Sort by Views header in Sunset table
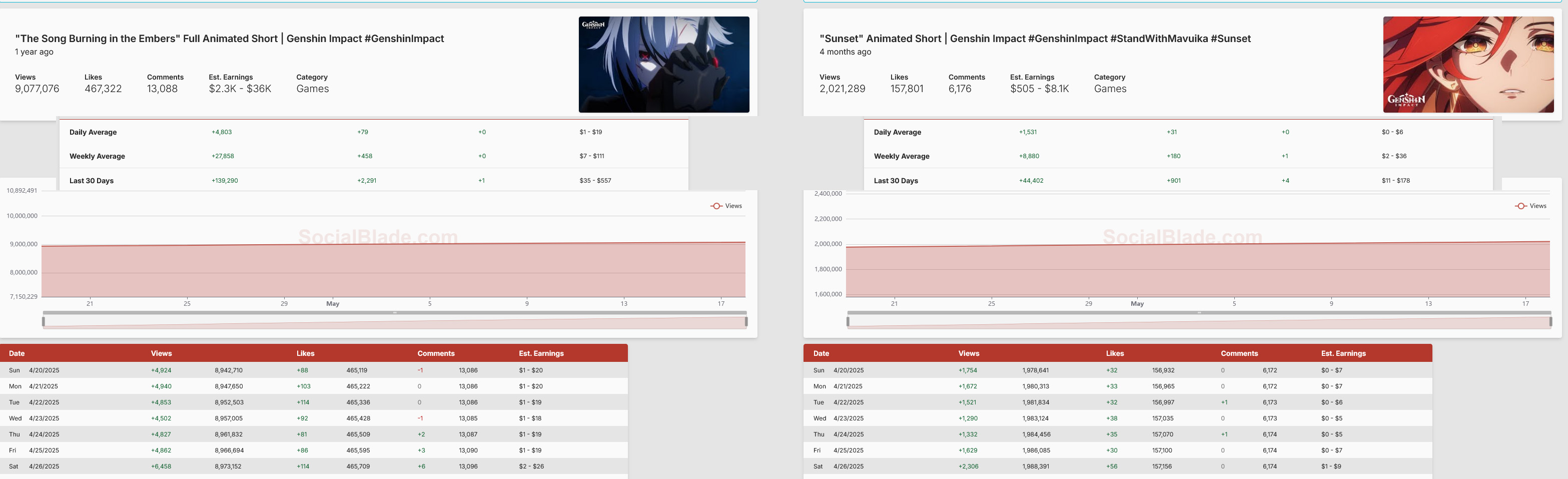The width and height of the screenshot is (1568, 479). tap(969, 353)
